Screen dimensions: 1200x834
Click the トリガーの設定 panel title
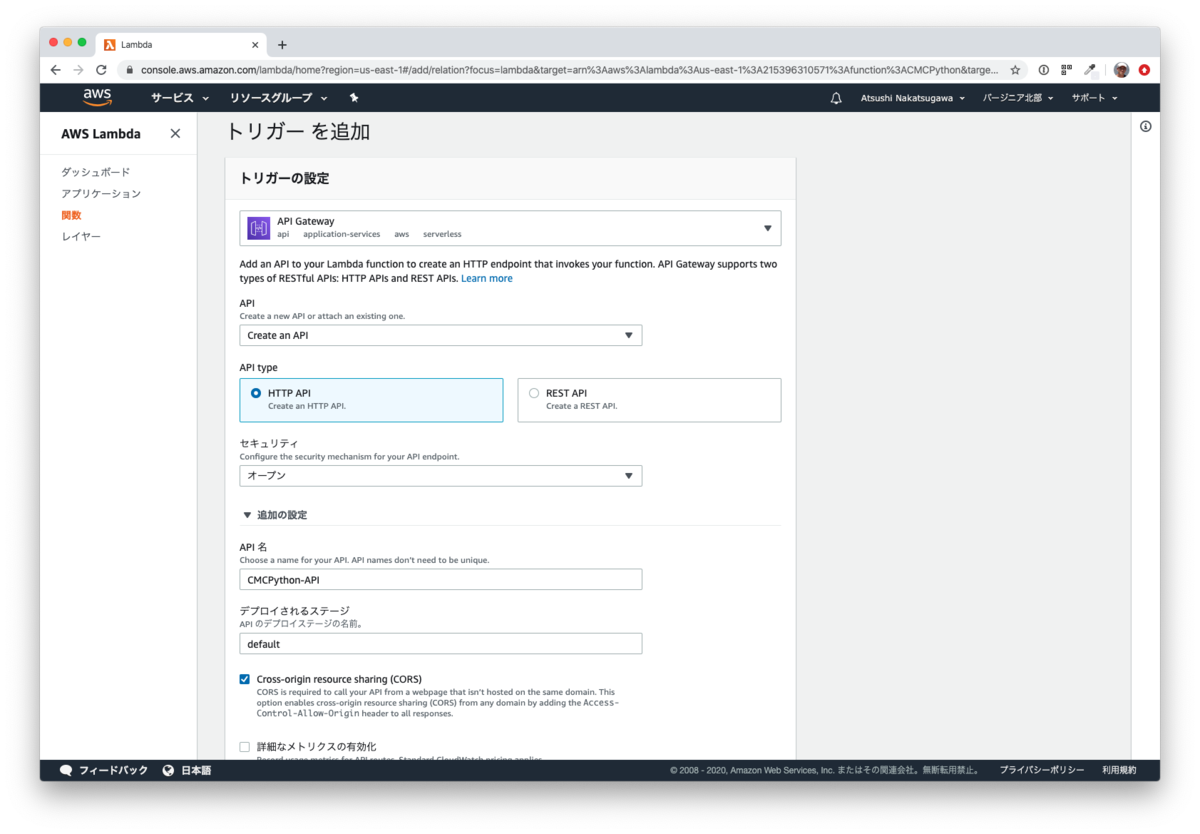284,178
